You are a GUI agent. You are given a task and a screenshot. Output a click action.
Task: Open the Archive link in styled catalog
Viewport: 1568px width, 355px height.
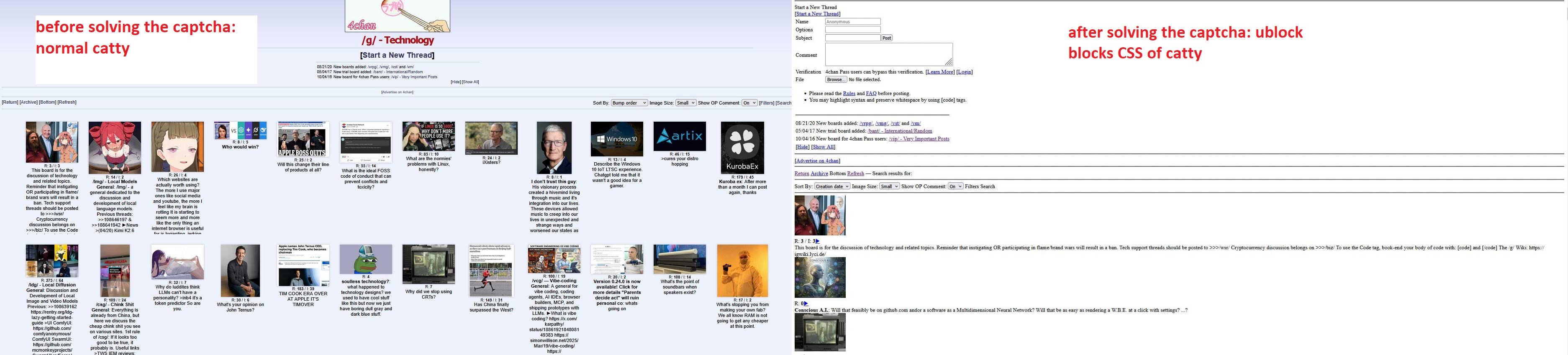coord(28,102)
